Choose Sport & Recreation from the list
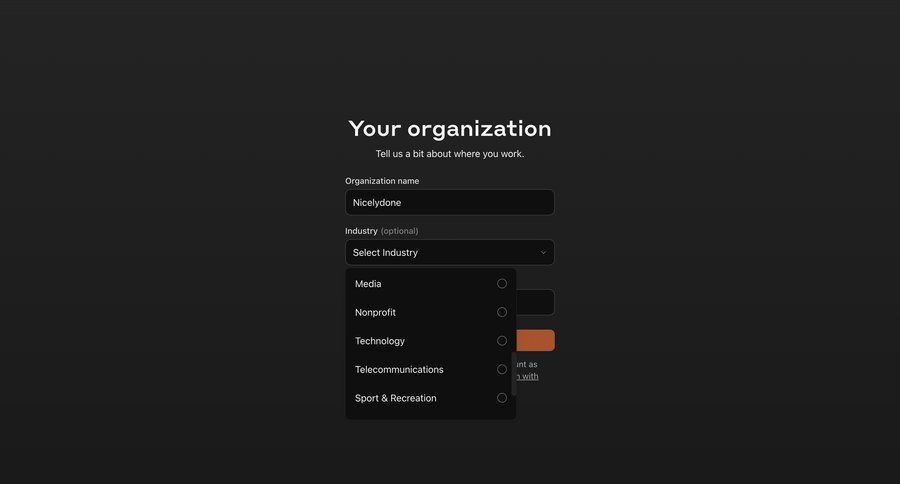This screenshot has height=484, width=900. point(430,398)
